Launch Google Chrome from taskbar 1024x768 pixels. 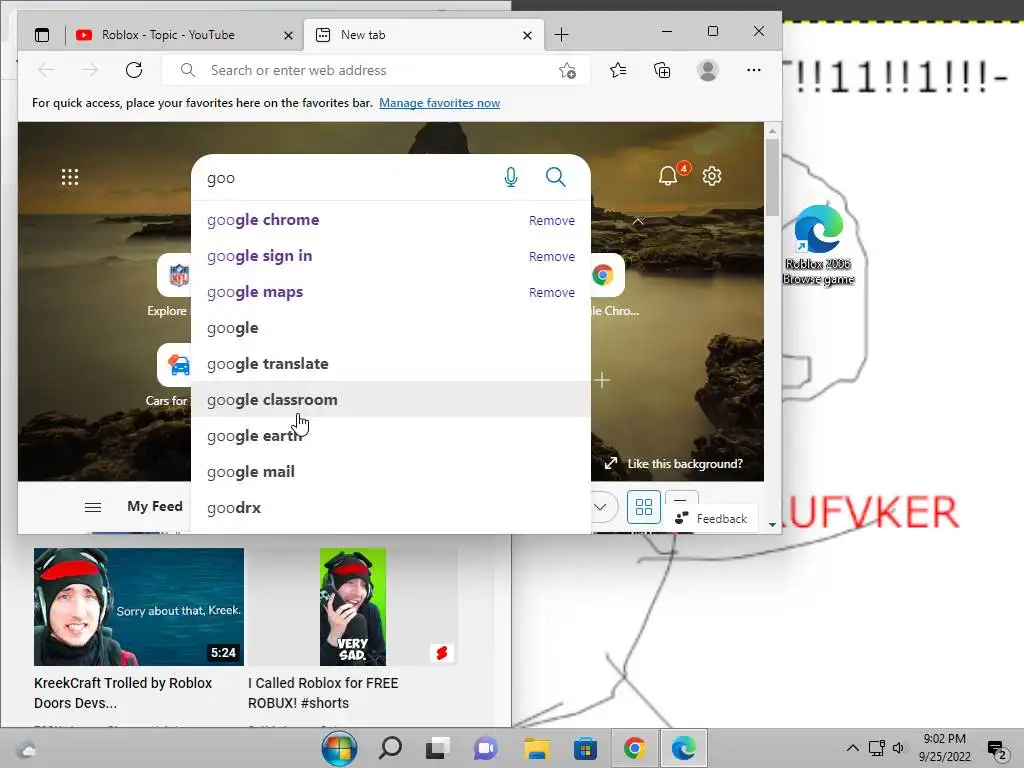tap(634, 748)
